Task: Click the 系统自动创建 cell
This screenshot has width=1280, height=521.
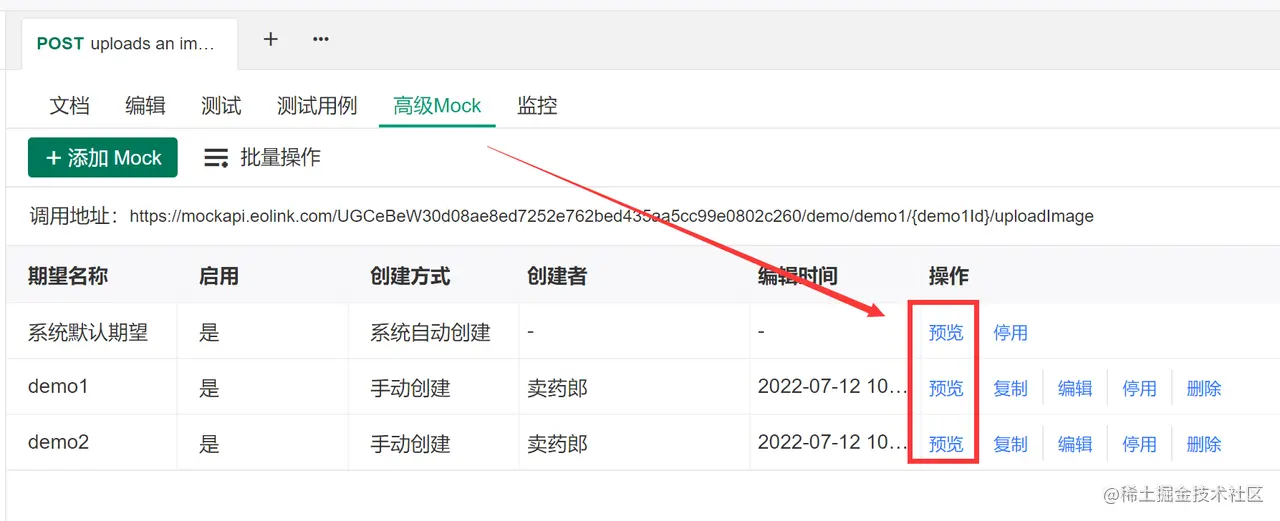Action: click(430, 332)
